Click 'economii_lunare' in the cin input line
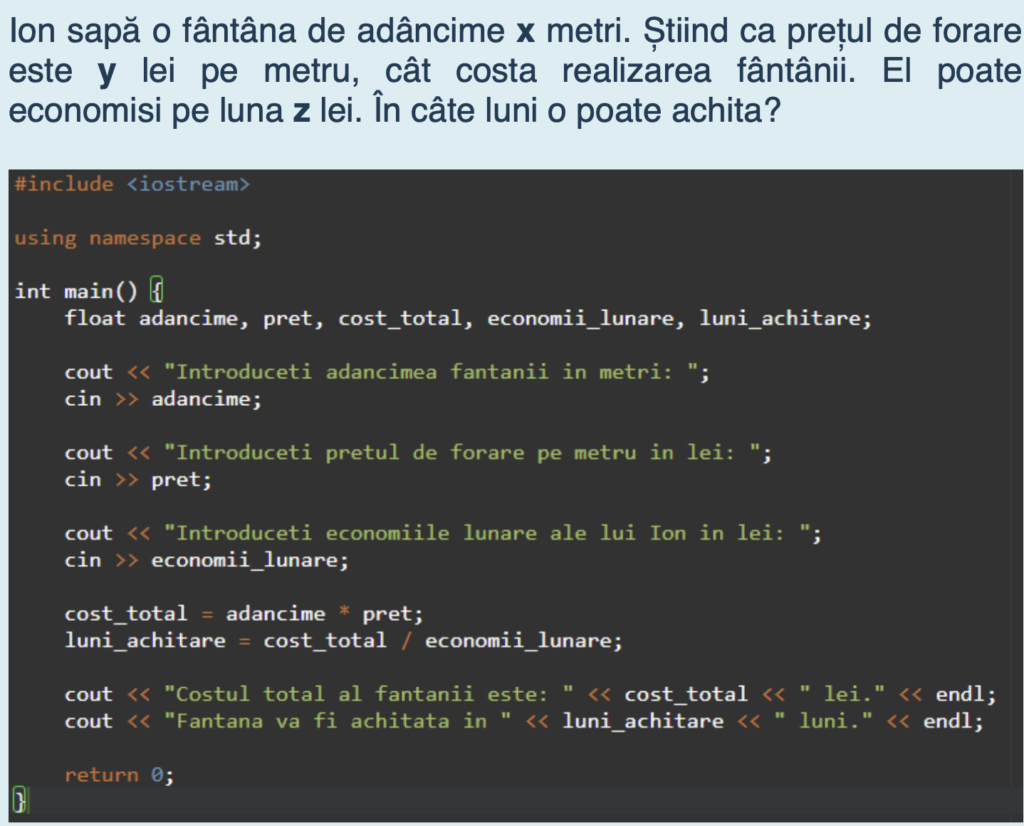Viewport: 1024px width, 826px height. pos(249,560)
